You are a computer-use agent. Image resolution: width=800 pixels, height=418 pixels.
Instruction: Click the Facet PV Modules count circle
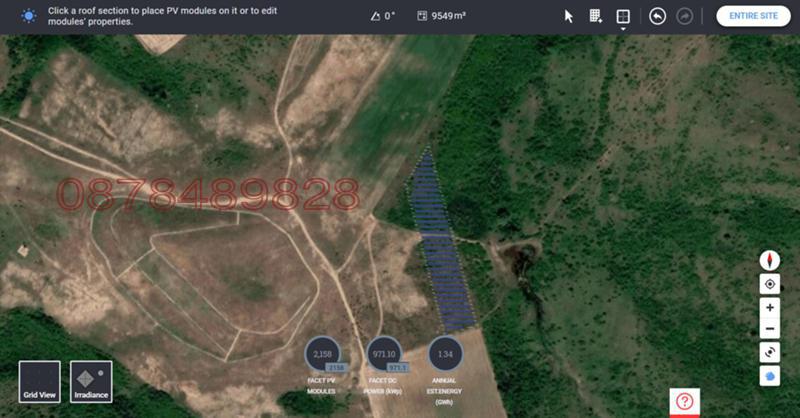(x=322, y=354)
